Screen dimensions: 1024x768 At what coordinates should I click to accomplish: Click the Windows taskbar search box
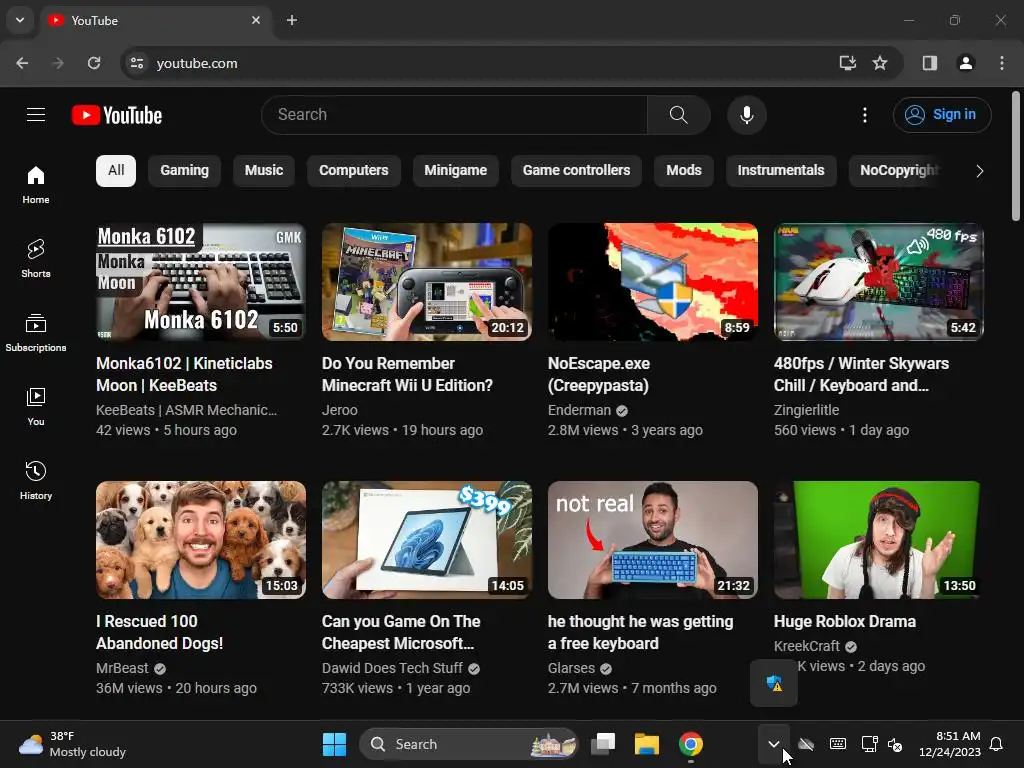469,744
